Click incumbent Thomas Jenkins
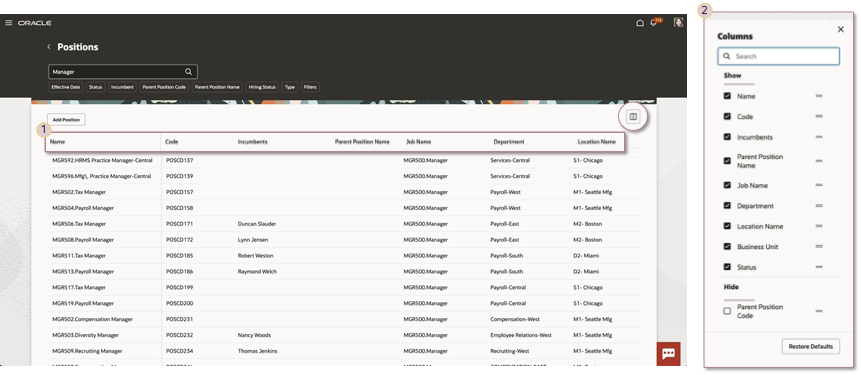Viewport: 861px width, 375px height. (x=257, y=351)
